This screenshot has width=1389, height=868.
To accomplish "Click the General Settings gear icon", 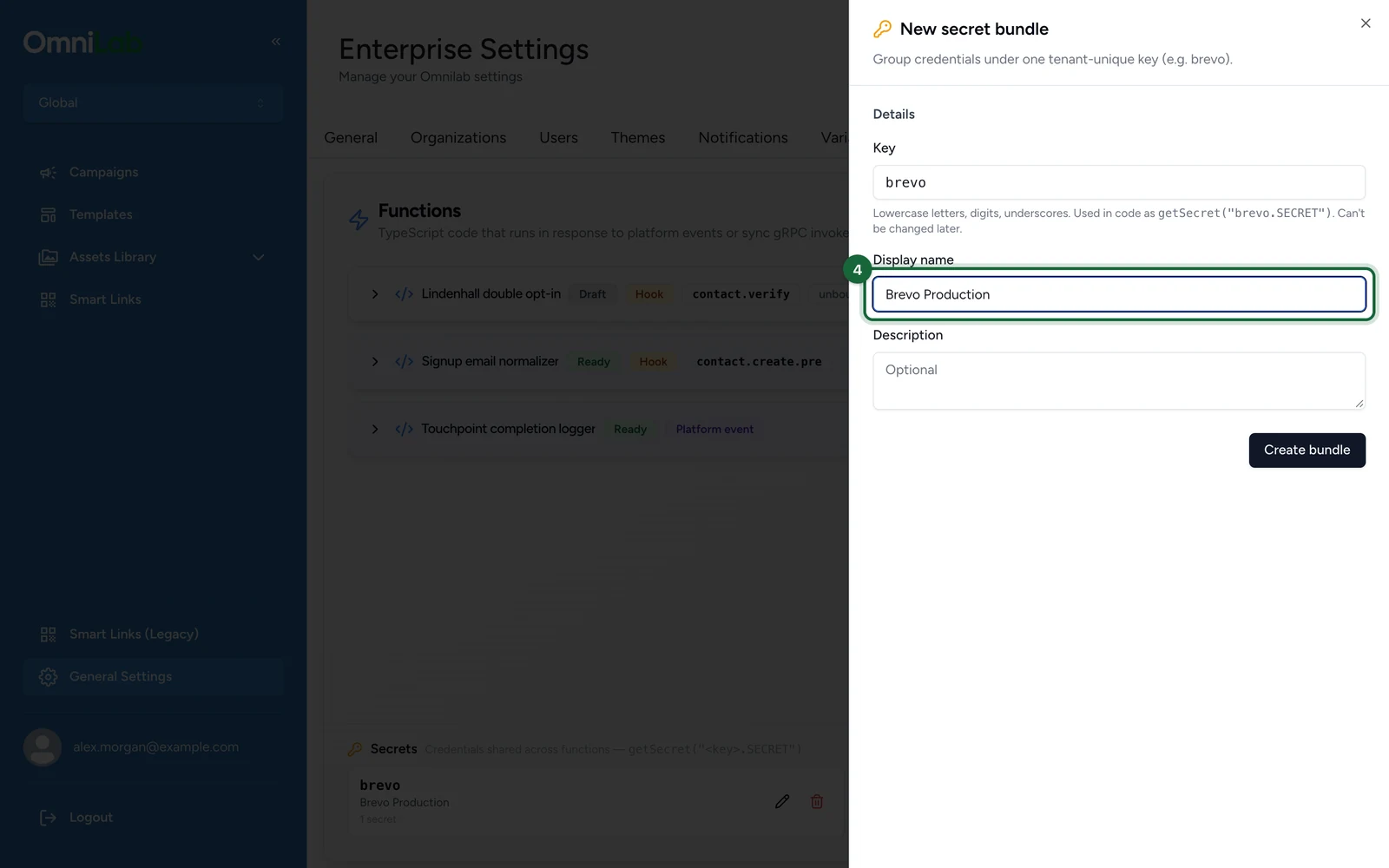I will tap(48, 677).
